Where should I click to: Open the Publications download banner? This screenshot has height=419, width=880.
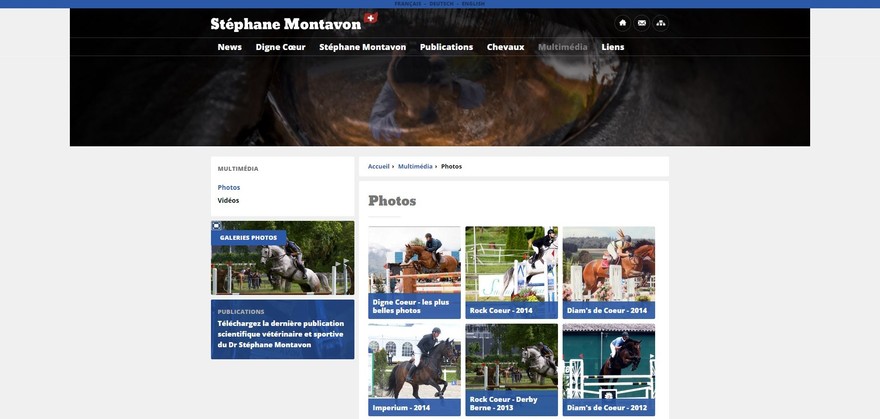tap(282, 329)
